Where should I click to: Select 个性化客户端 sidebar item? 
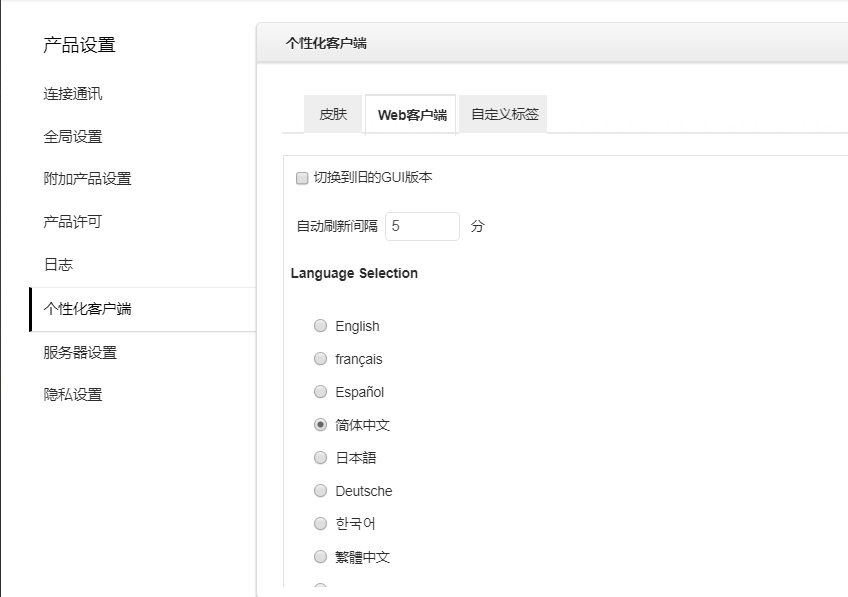coord(143,309)
